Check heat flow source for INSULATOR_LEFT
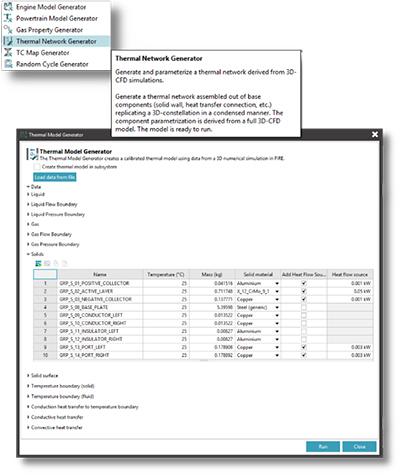This screenshot has height=475, width=400. pos(304,331)
